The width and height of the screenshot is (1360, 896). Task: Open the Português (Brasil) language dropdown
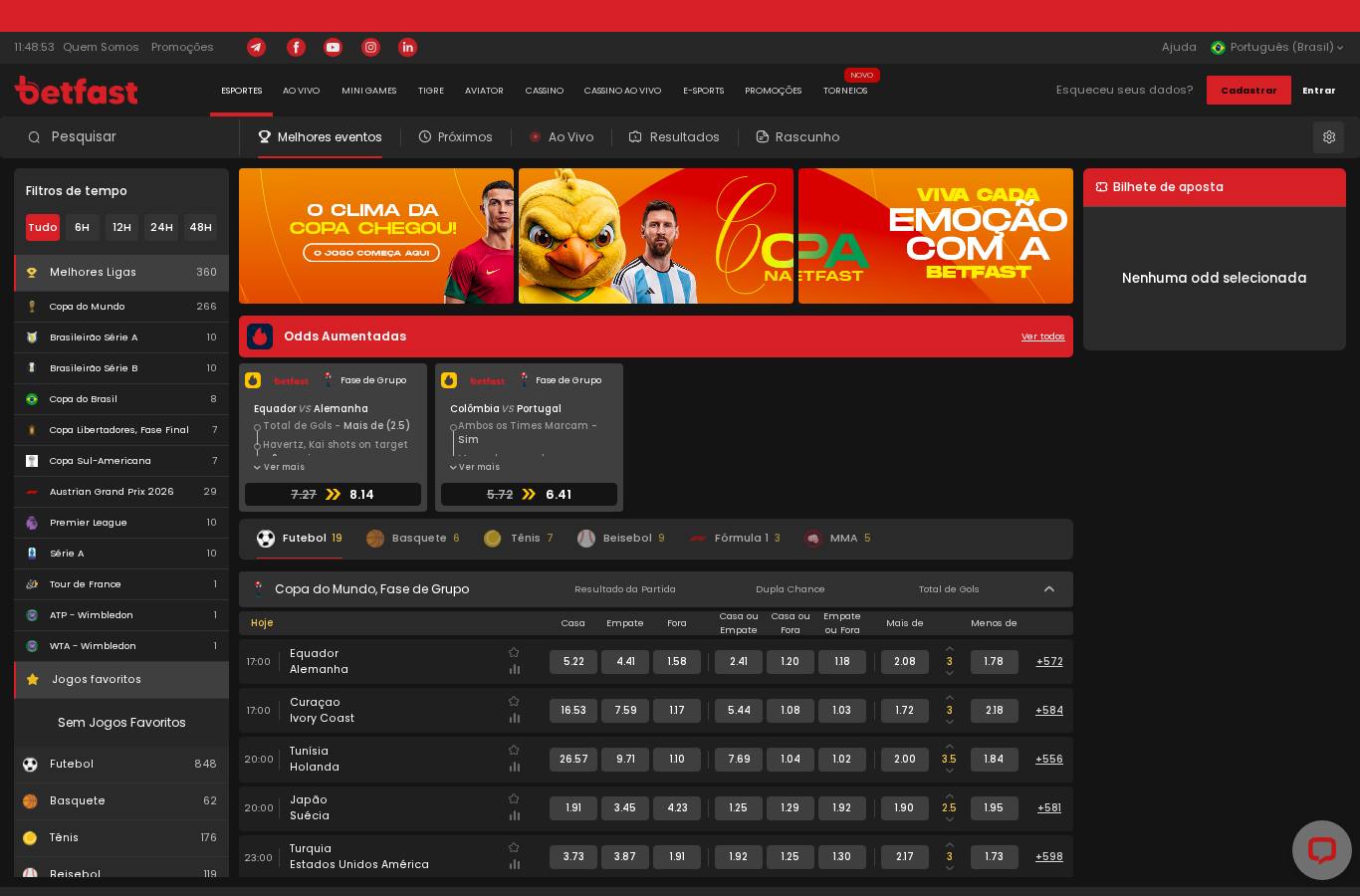1277,47
